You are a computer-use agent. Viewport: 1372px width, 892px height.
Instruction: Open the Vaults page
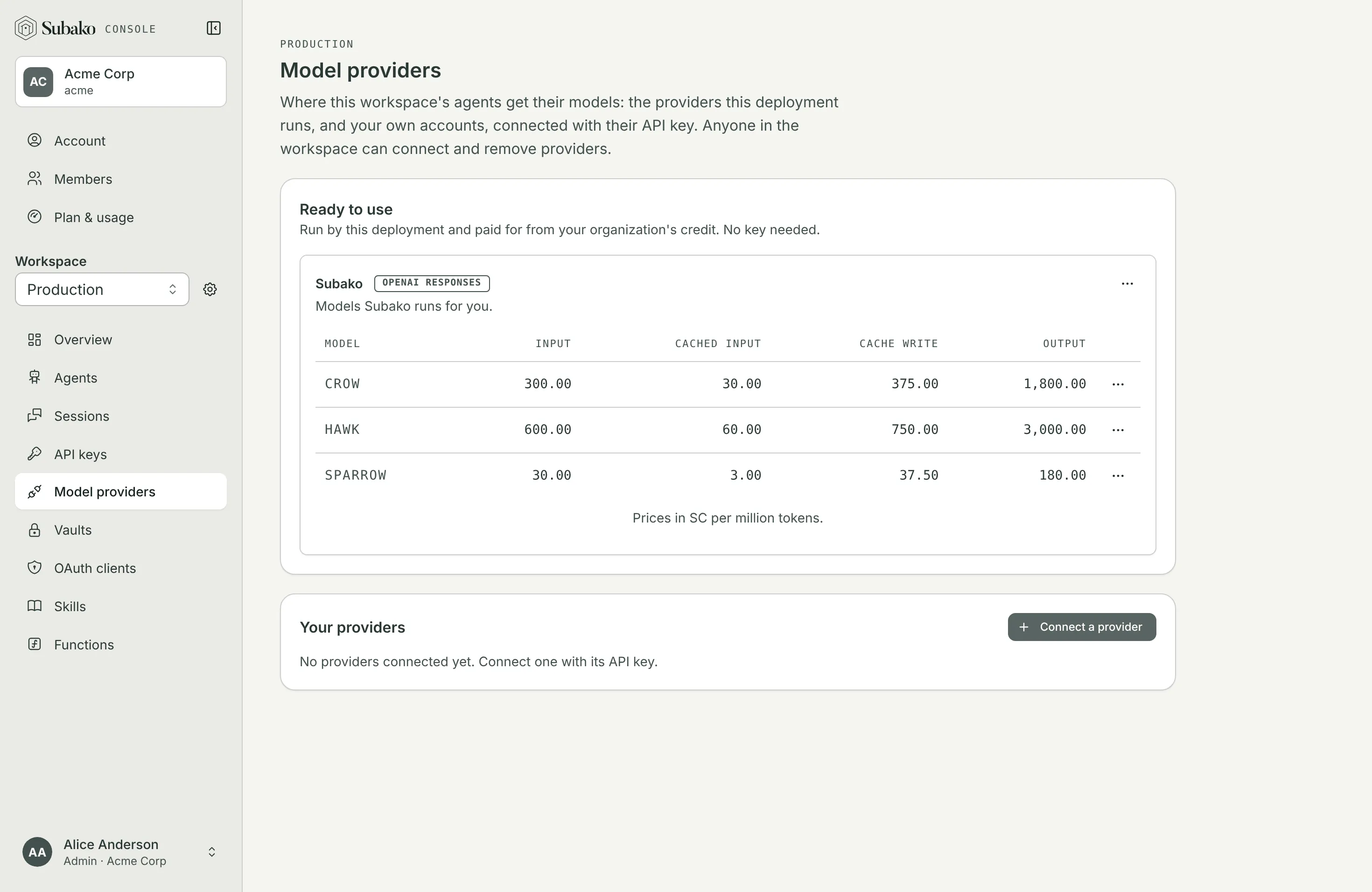[120, 530]
